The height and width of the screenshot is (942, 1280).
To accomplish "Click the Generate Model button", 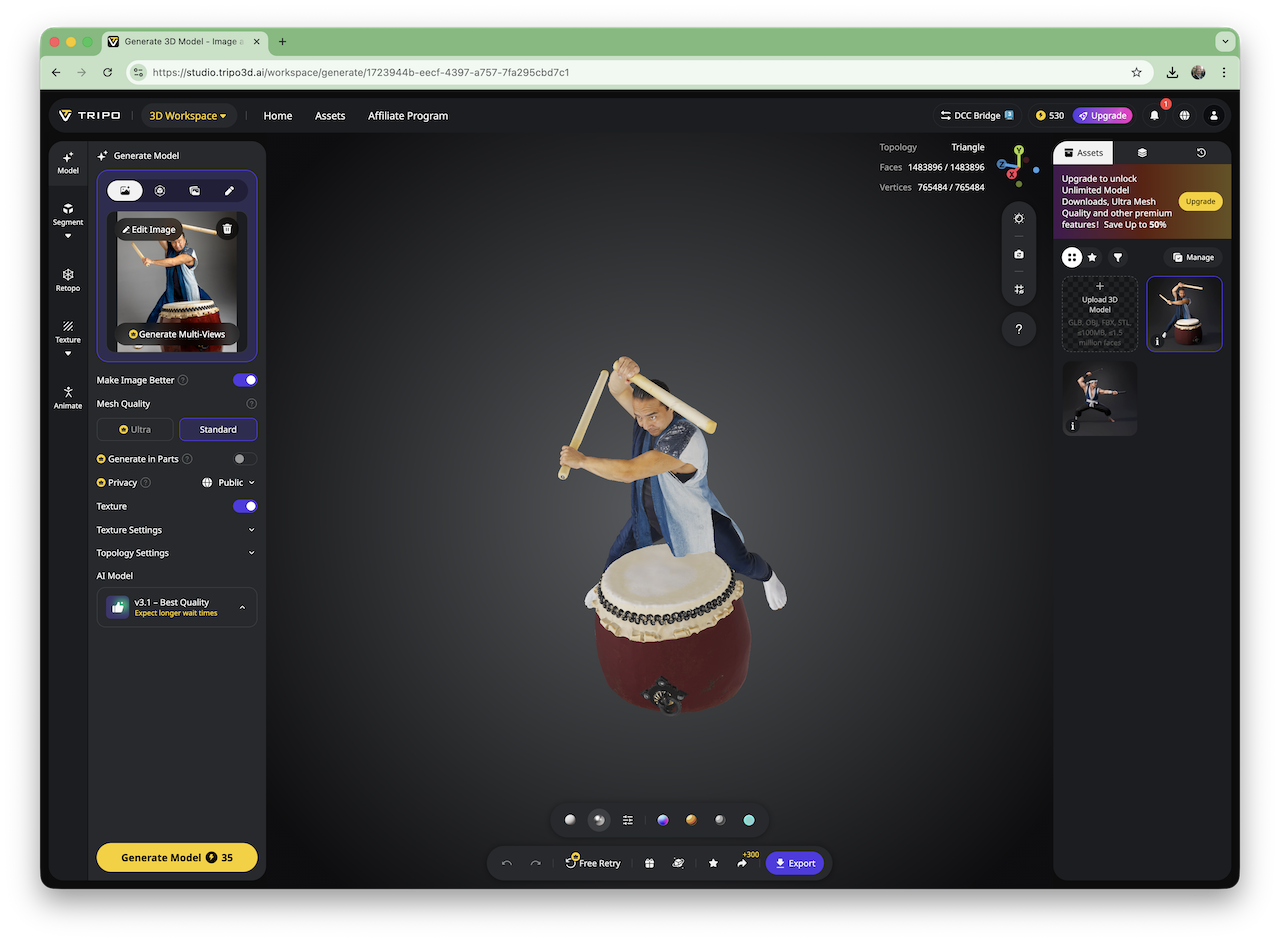I will pos(177,858).
